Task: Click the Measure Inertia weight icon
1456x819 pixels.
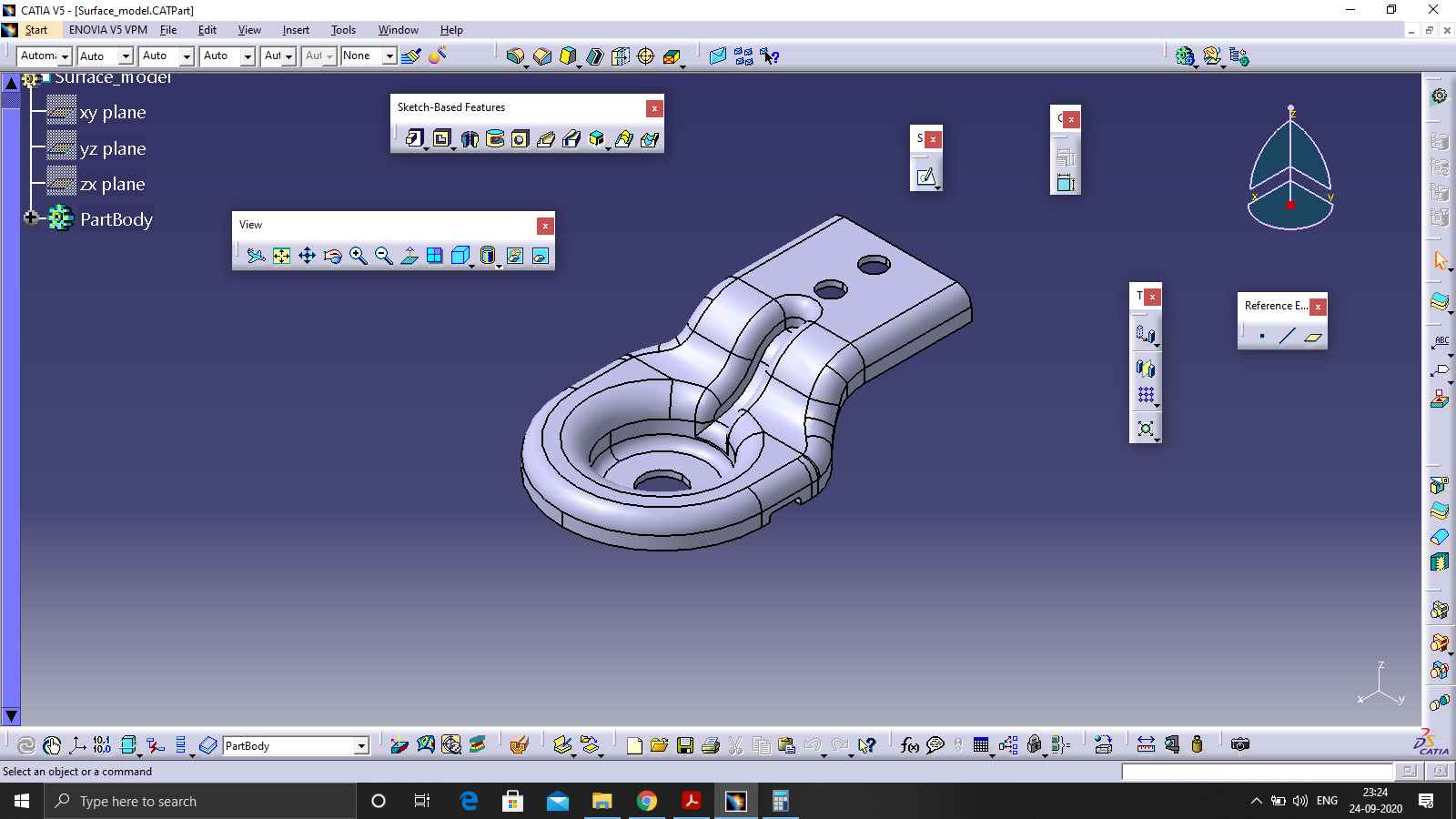Action: pos(1198,744)
